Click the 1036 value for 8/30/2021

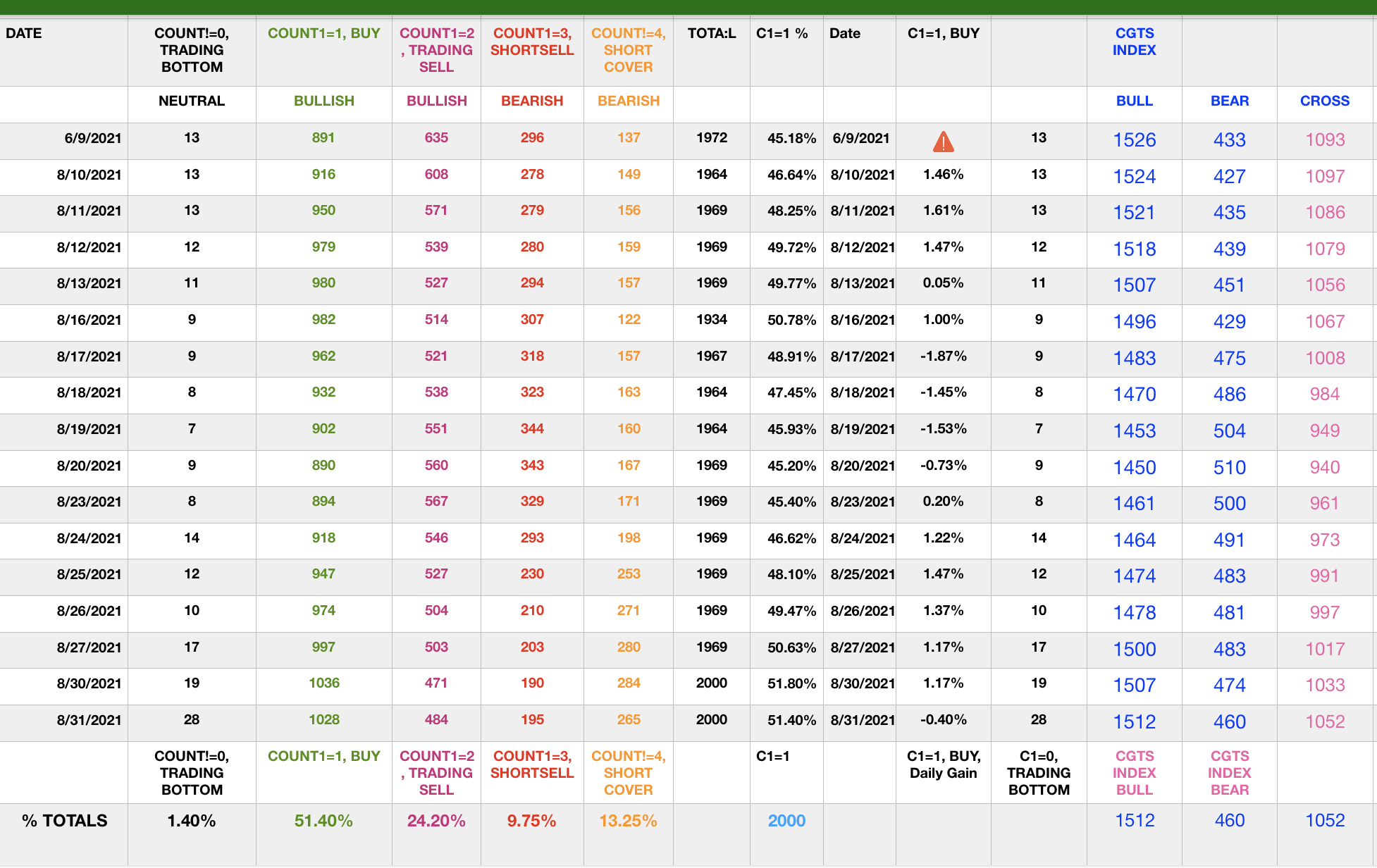tap(323, 683)
